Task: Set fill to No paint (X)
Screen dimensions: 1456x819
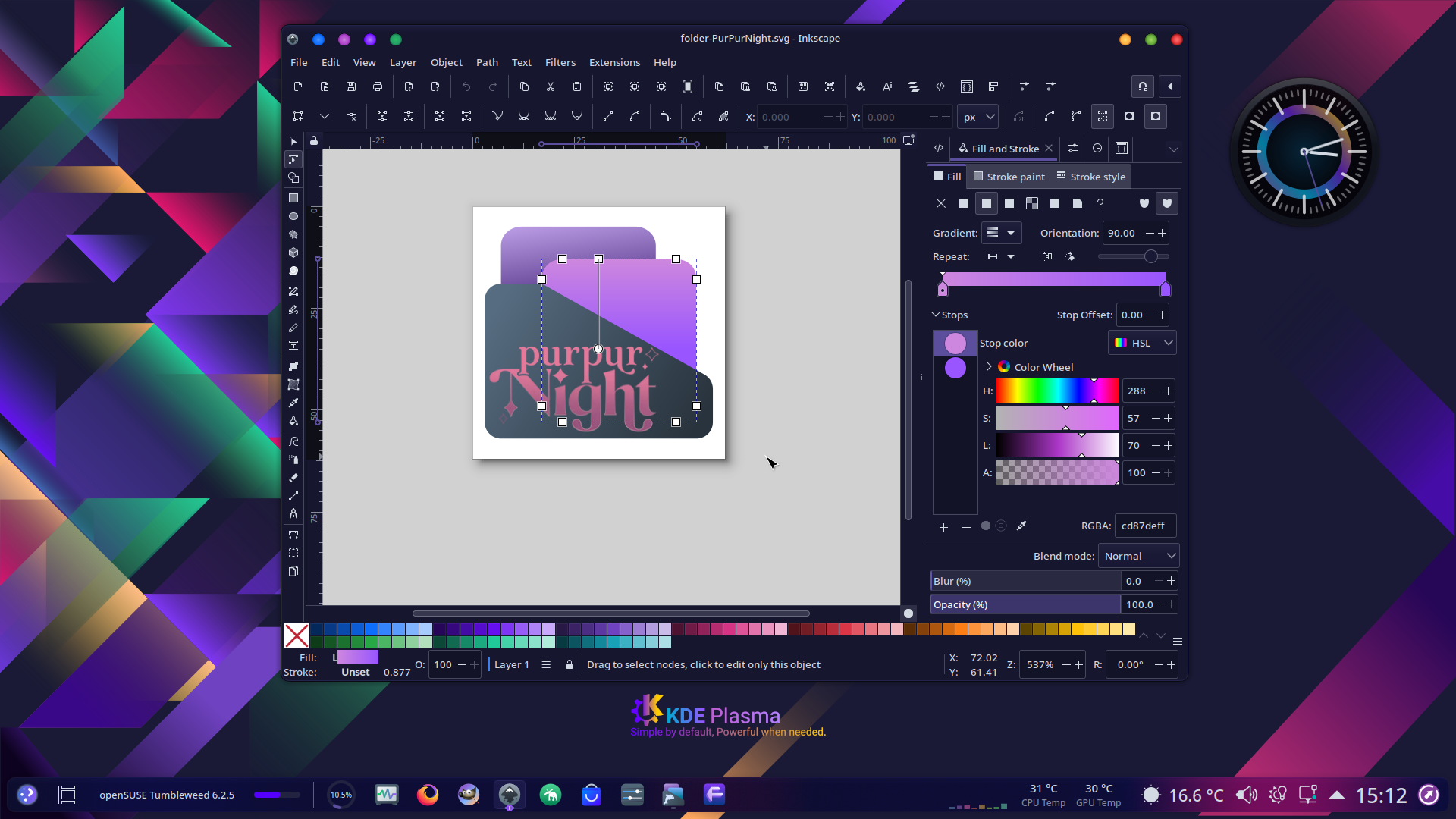Action: (x=941, y=203)
